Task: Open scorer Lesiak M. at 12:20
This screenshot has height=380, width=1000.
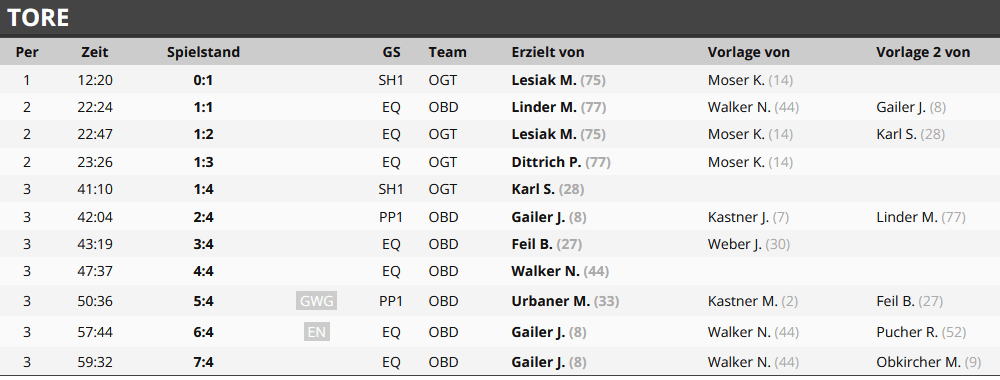Action: (544, 80)
